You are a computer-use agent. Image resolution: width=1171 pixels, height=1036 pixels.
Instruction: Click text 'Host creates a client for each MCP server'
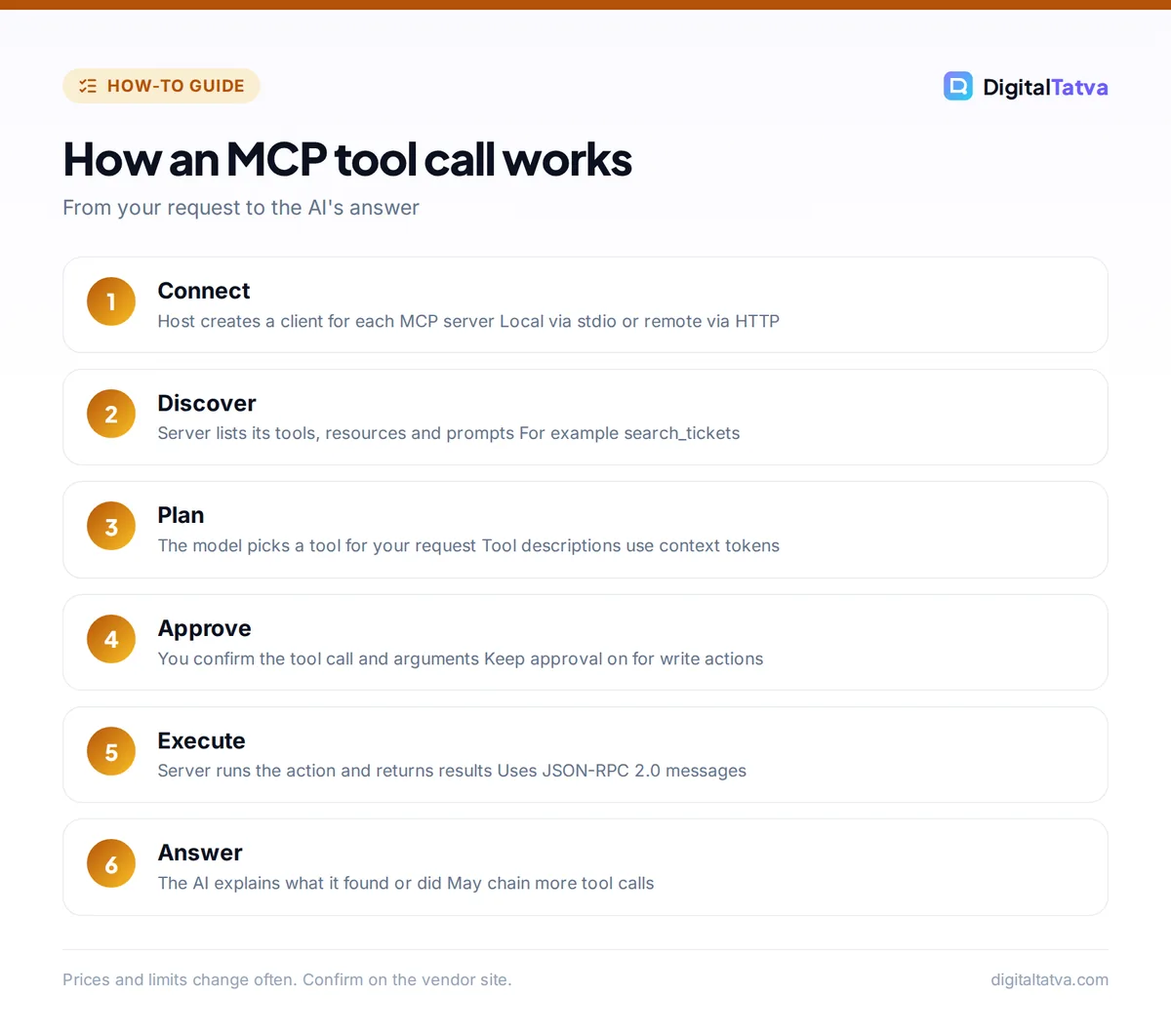(x=326, y=321)
